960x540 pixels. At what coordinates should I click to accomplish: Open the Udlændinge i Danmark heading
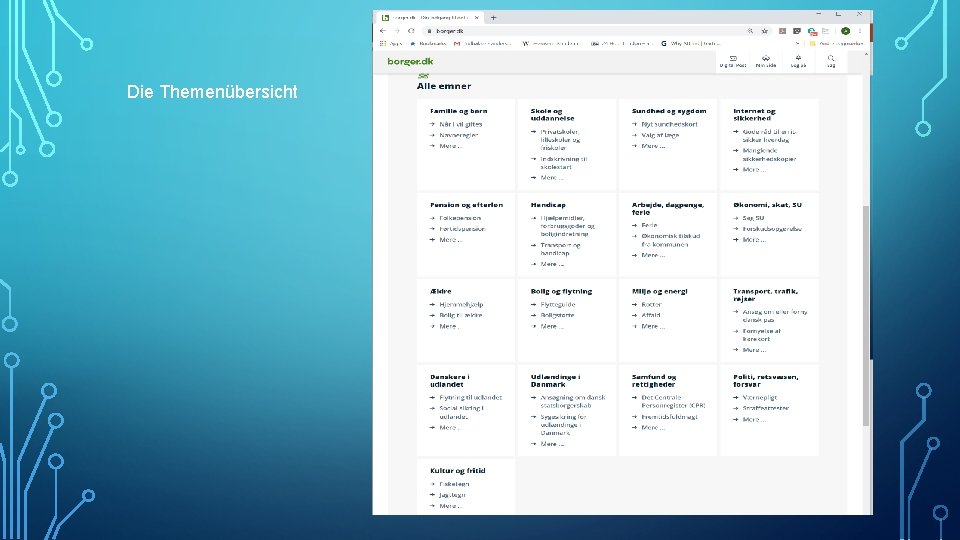(555, 381)
